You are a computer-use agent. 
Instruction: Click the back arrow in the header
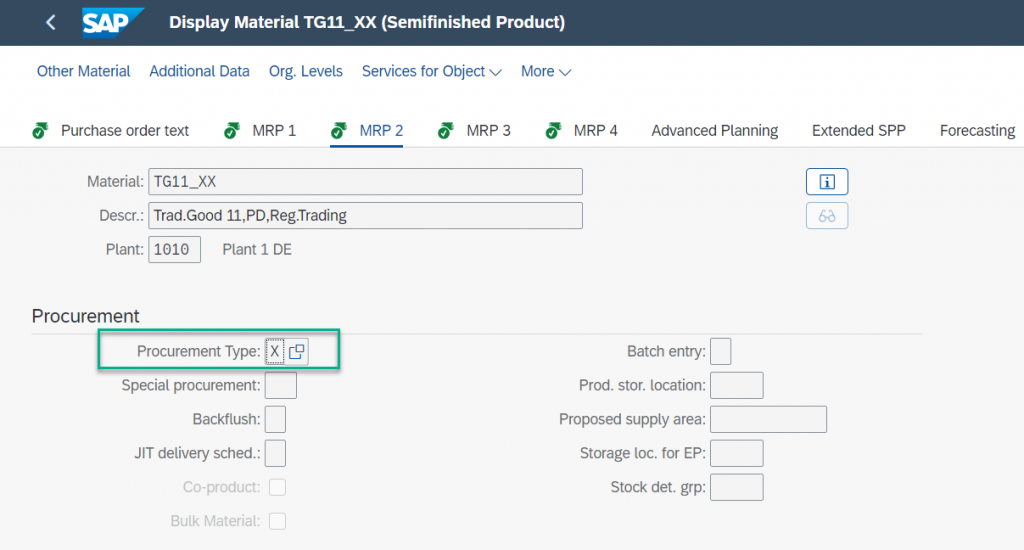point(50,22)
